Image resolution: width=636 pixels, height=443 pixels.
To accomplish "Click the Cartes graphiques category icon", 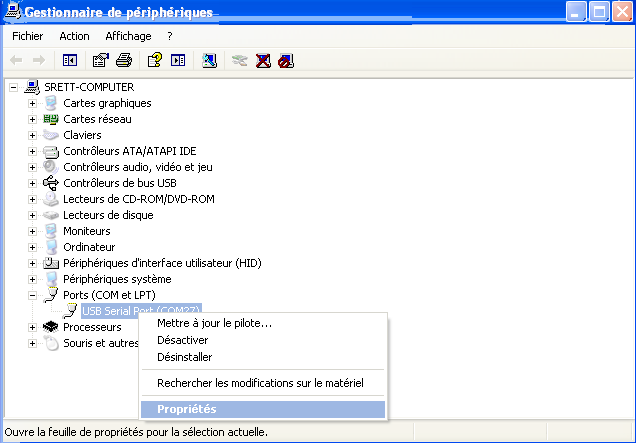I will tap(51, 103).
